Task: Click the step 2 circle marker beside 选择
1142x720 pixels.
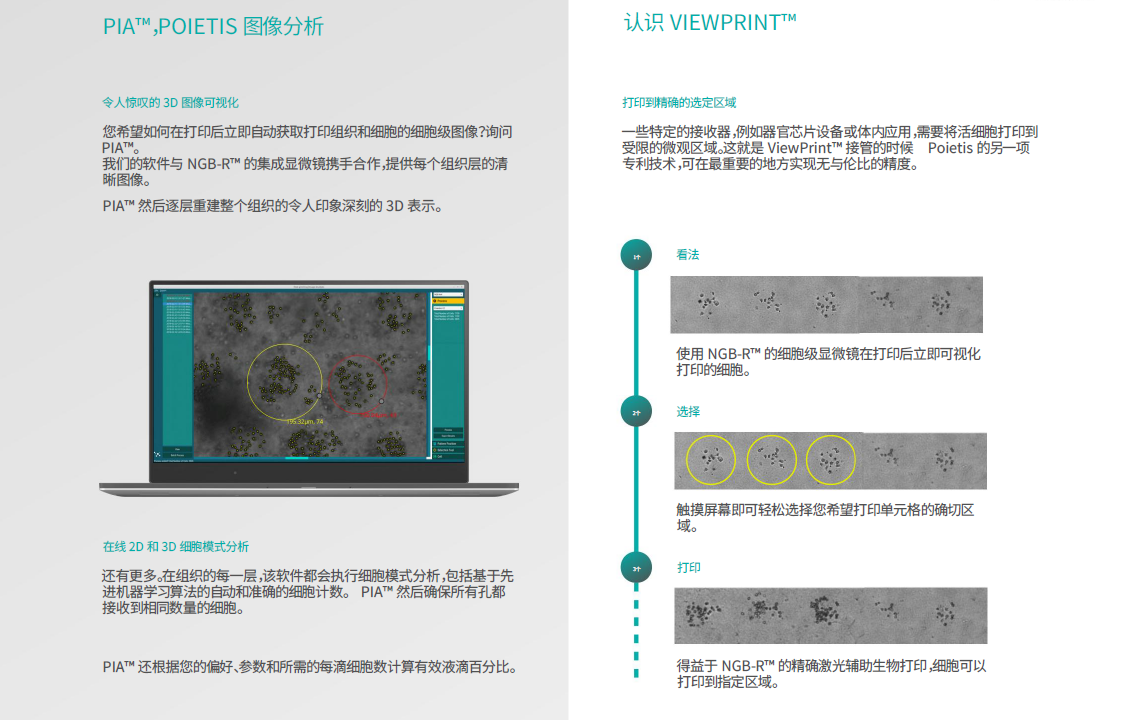Action: pos(636,411)
